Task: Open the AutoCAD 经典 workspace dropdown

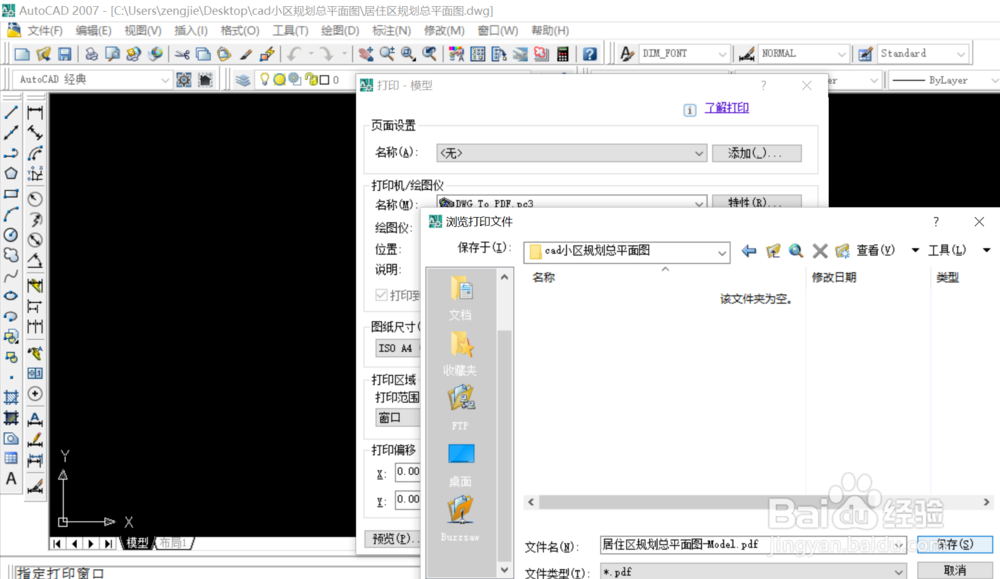Action: [92, 80]
